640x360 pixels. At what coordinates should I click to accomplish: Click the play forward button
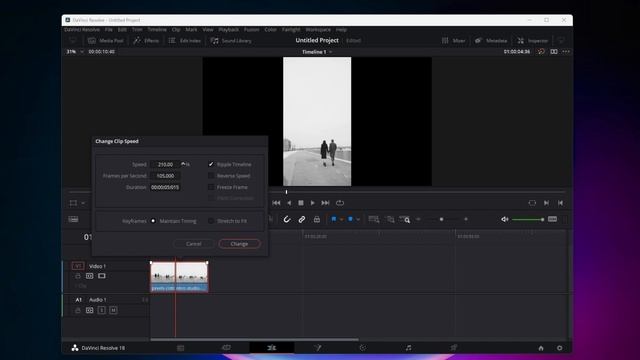click(x=313, y=203)
